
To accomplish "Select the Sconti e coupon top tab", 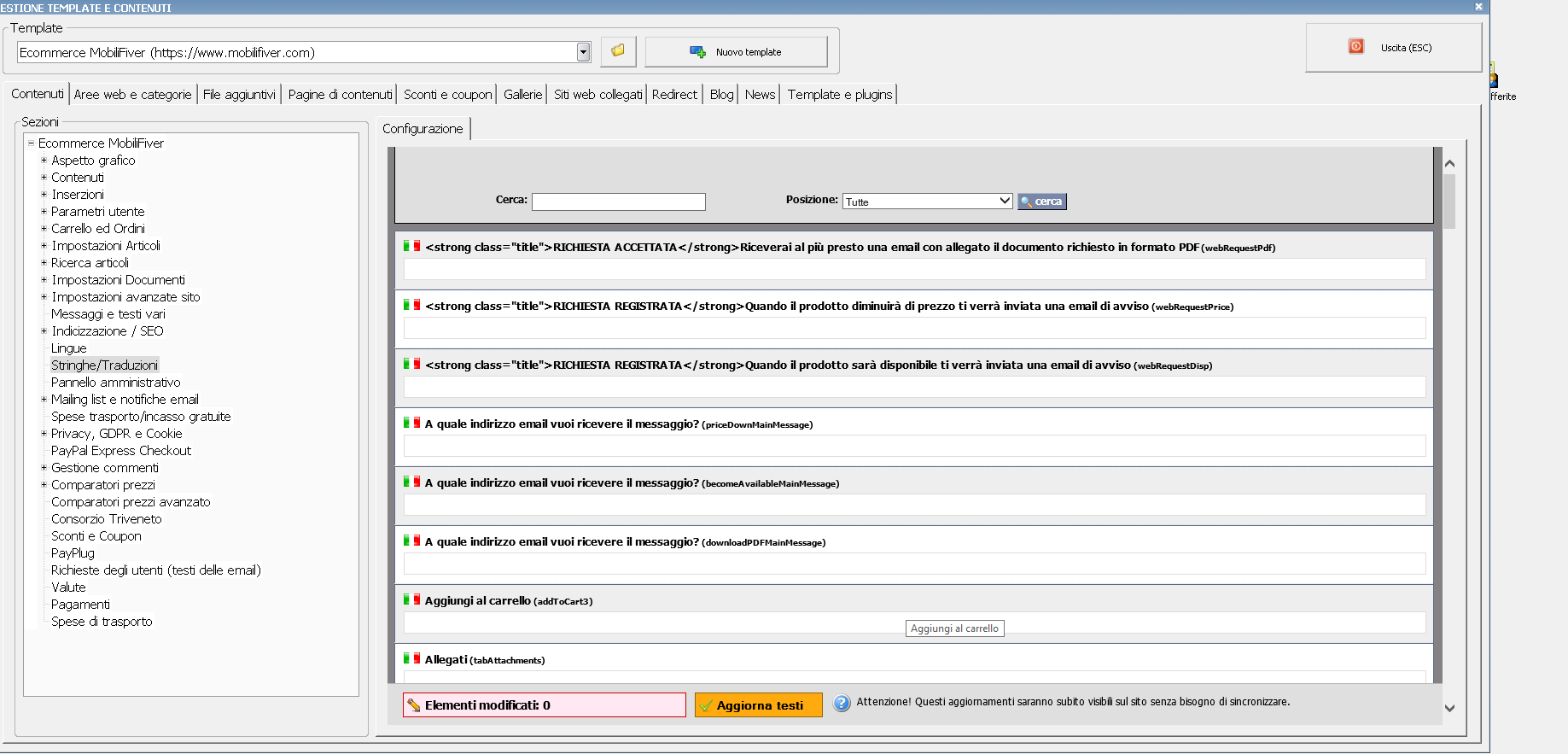I will pos(447,95).
